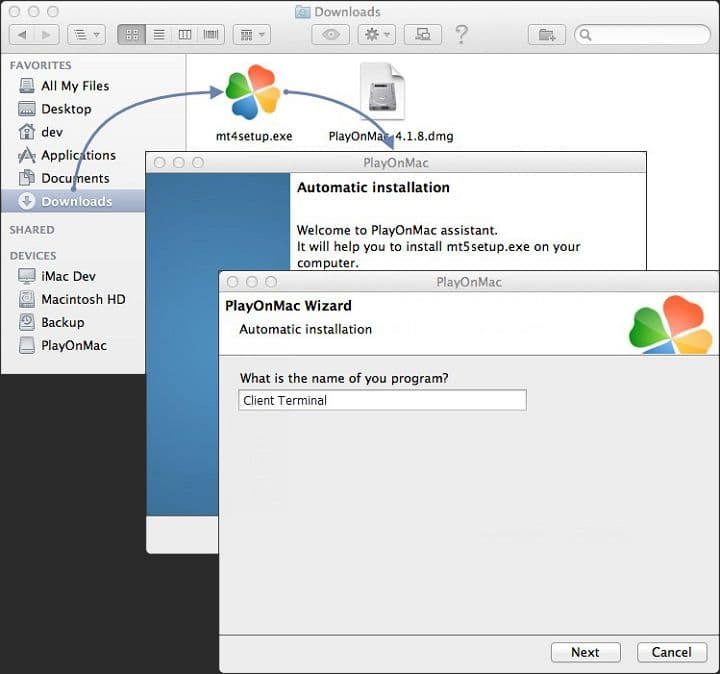Select Downloads in the Favorites sidebar

76,201
